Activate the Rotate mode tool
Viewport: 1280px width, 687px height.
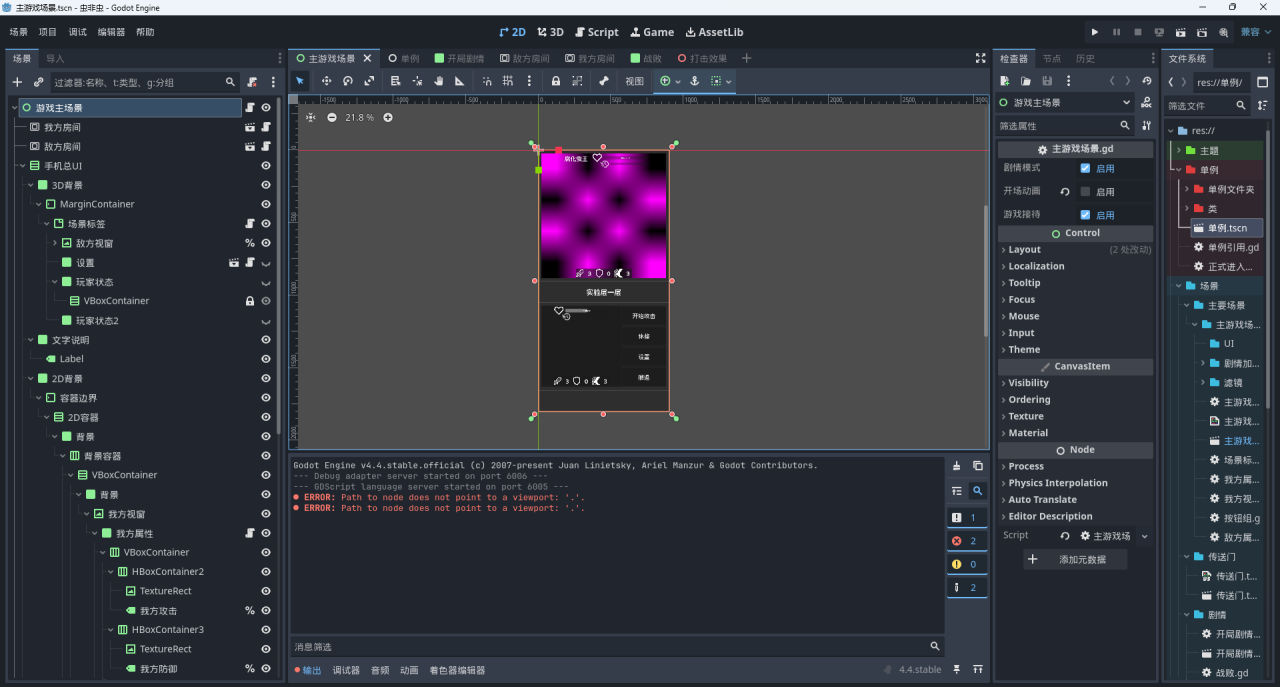point(348,81)
